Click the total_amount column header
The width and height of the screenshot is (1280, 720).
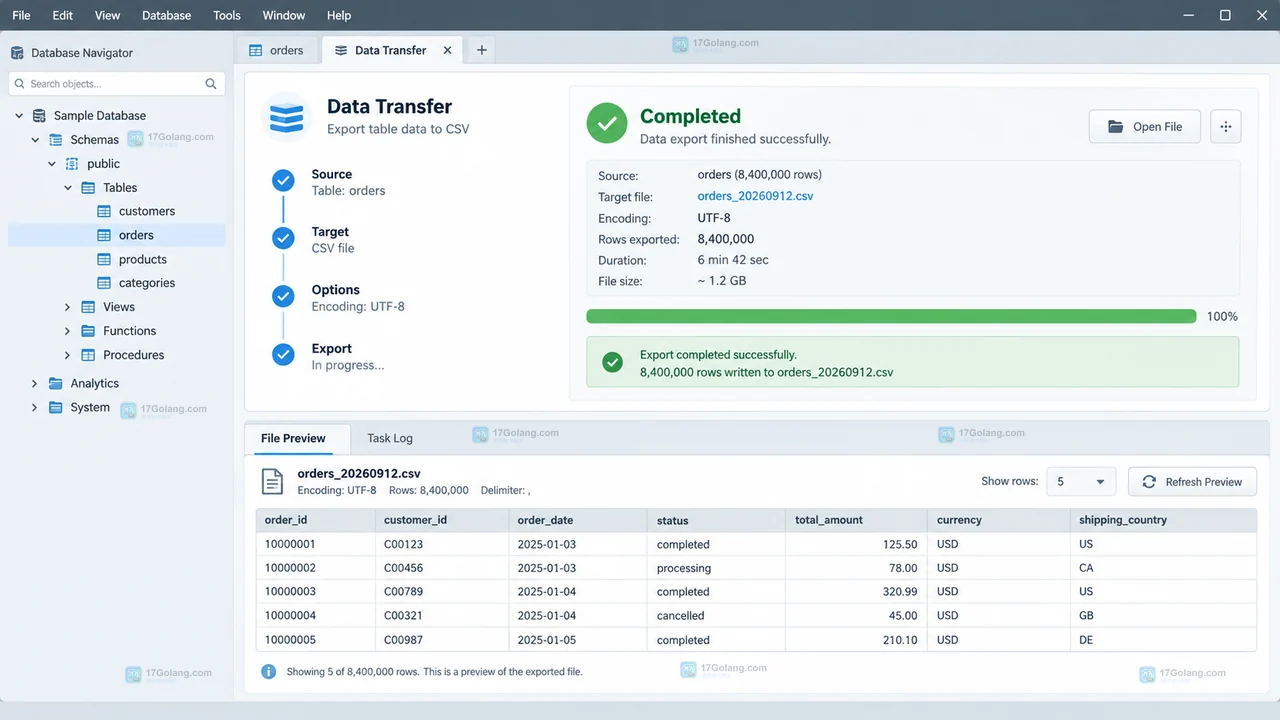coord(856,520)
